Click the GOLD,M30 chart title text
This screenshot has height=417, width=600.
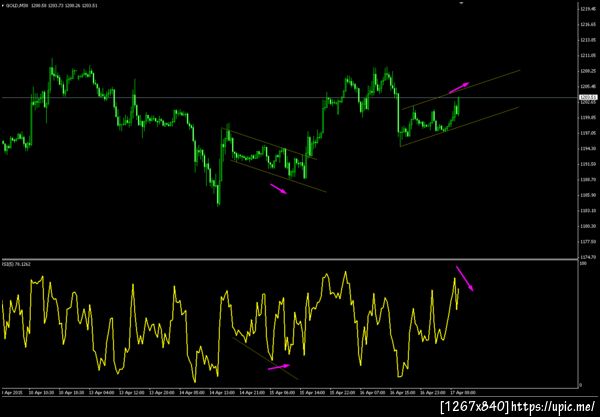click(x=17, y=6)
